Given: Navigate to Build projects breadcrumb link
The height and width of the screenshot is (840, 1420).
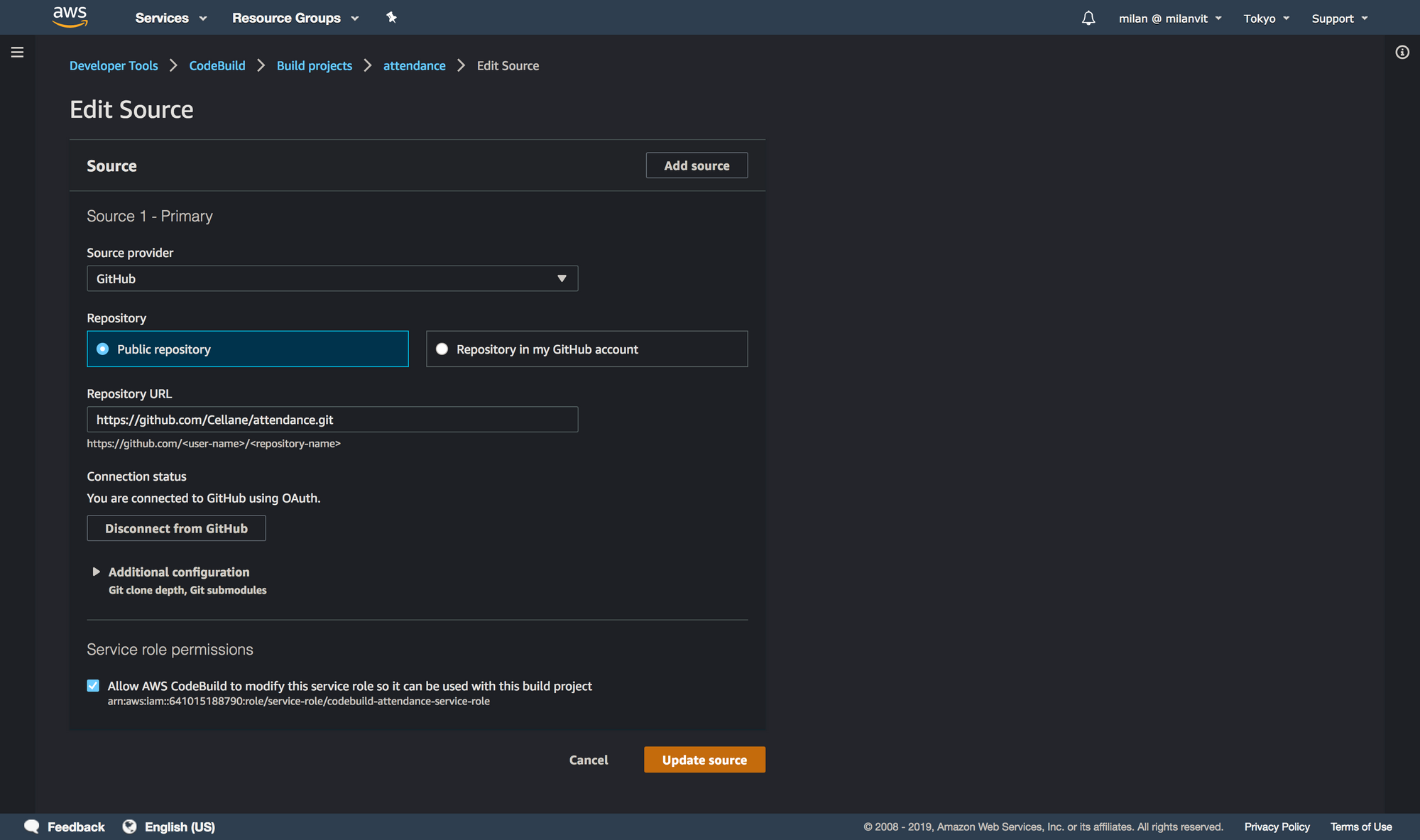Looking at the screenshot, I should [x=314, y=65].
